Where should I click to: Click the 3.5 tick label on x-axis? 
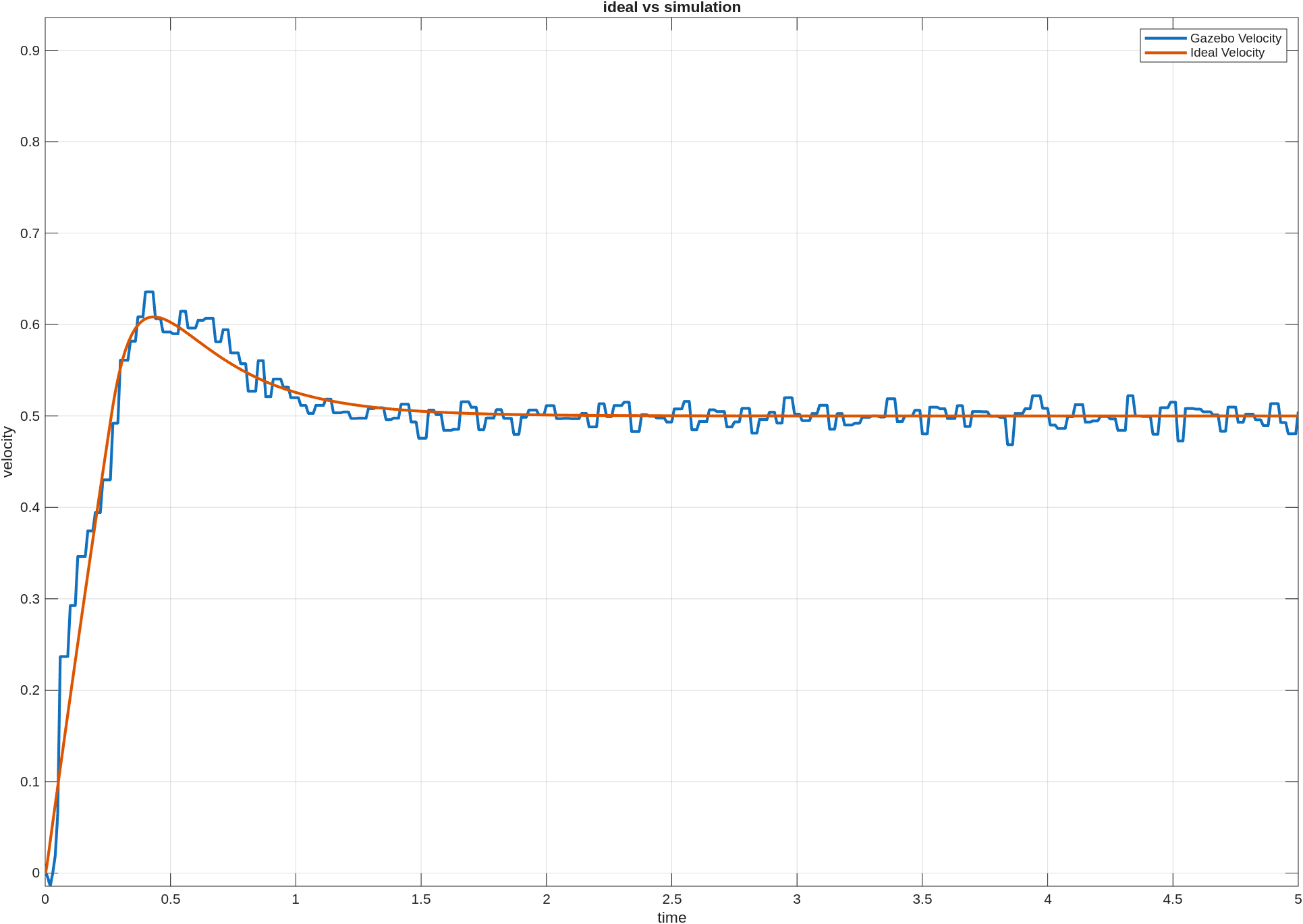[922, 899]
